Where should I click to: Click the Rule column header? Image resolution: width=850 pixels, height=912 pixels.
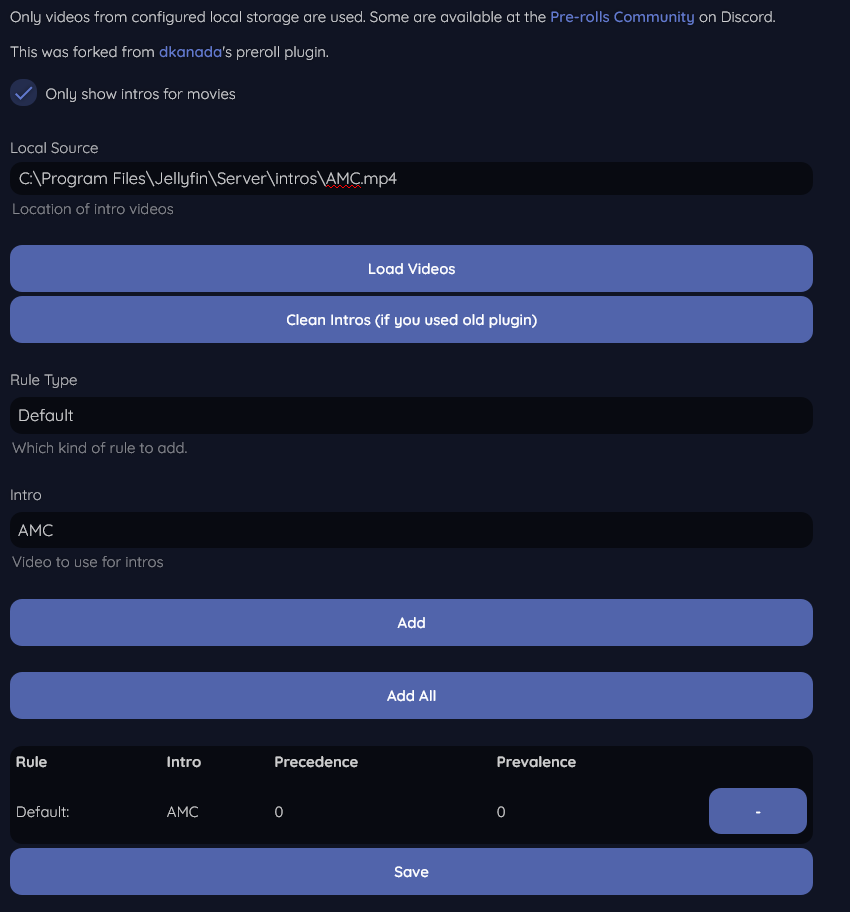tap(32, 762)
